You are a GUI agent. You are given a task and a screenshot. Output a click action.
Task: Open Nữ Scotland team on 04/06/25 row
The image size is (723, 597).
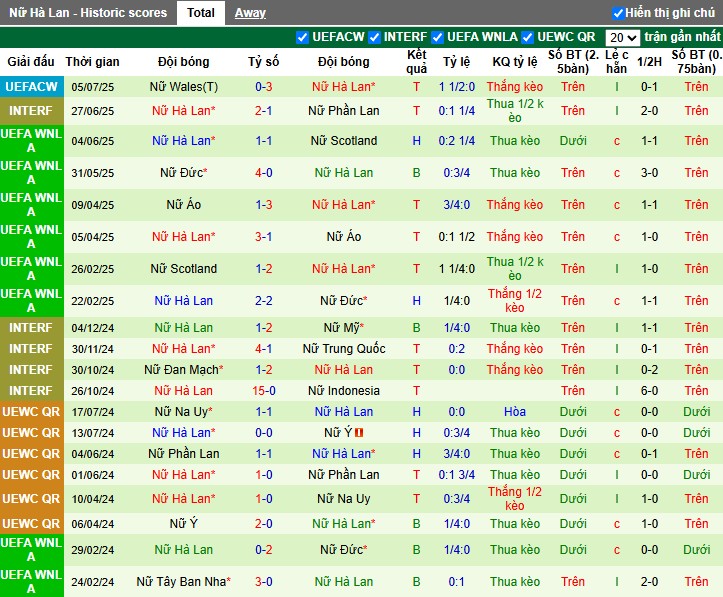click(x=344, y=141)
